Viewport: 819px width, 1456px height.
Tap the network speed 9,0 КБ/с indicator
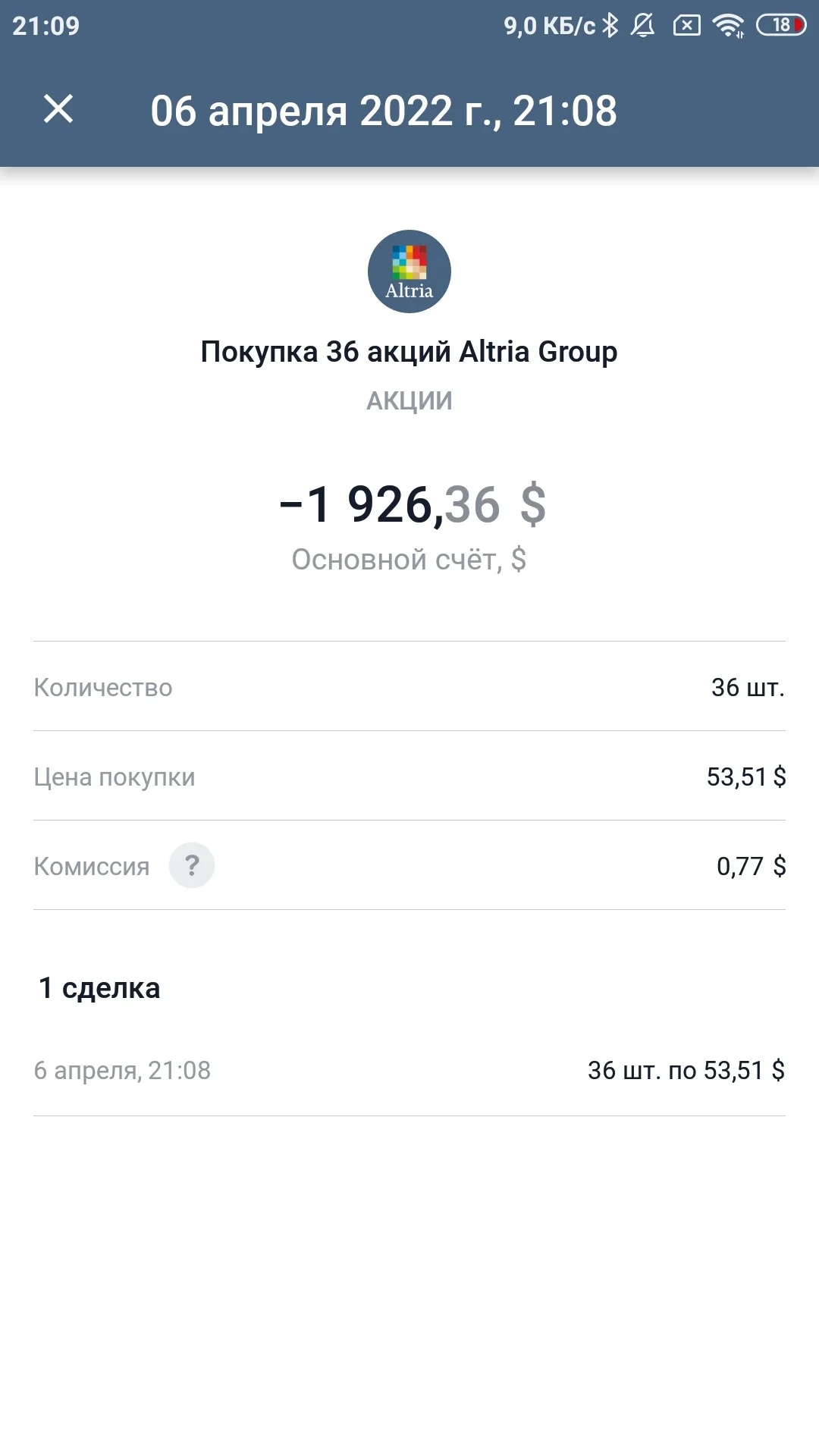pos(550,26)
